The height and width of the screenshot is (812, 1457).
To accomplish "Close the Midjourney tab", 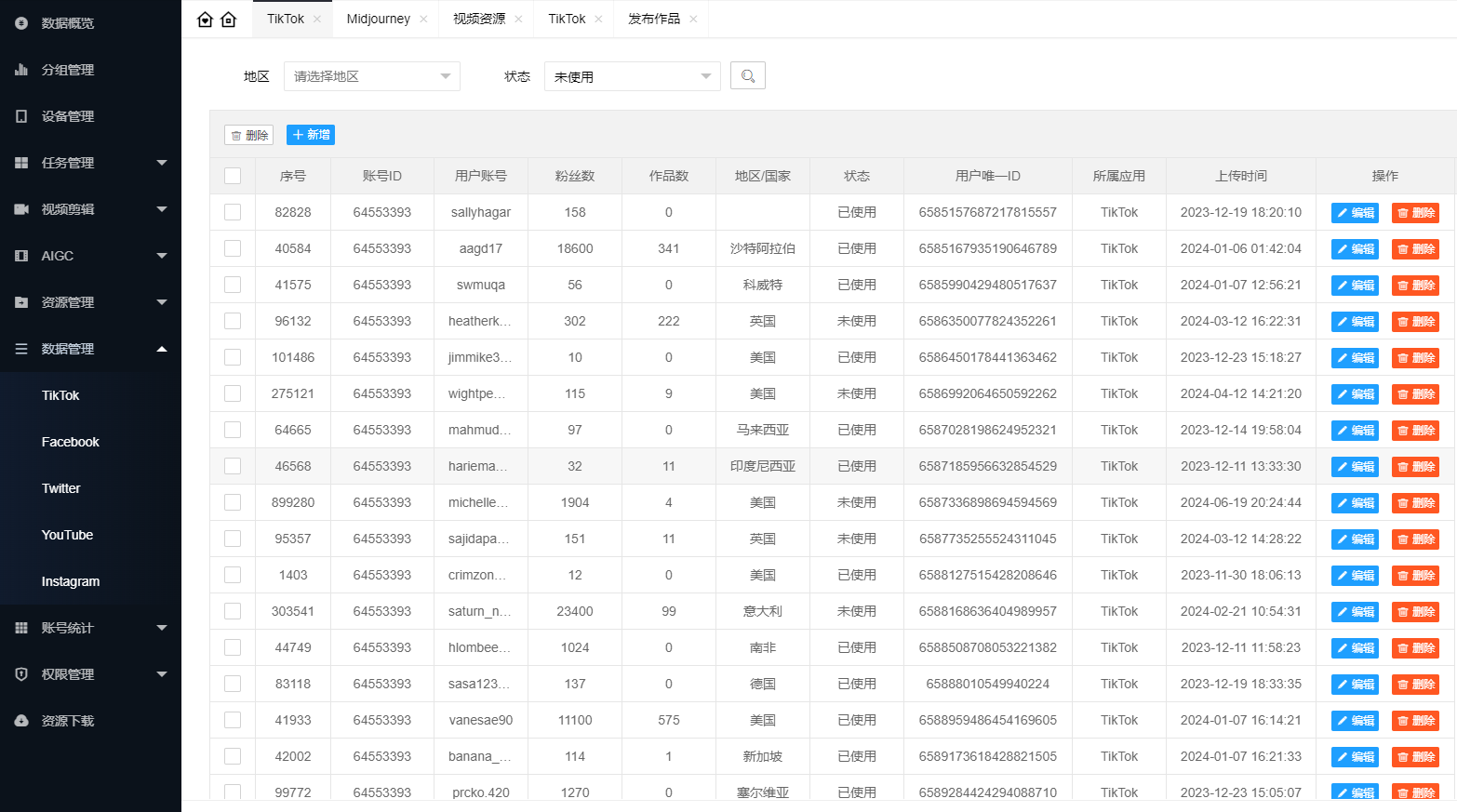I will (424, 20).
